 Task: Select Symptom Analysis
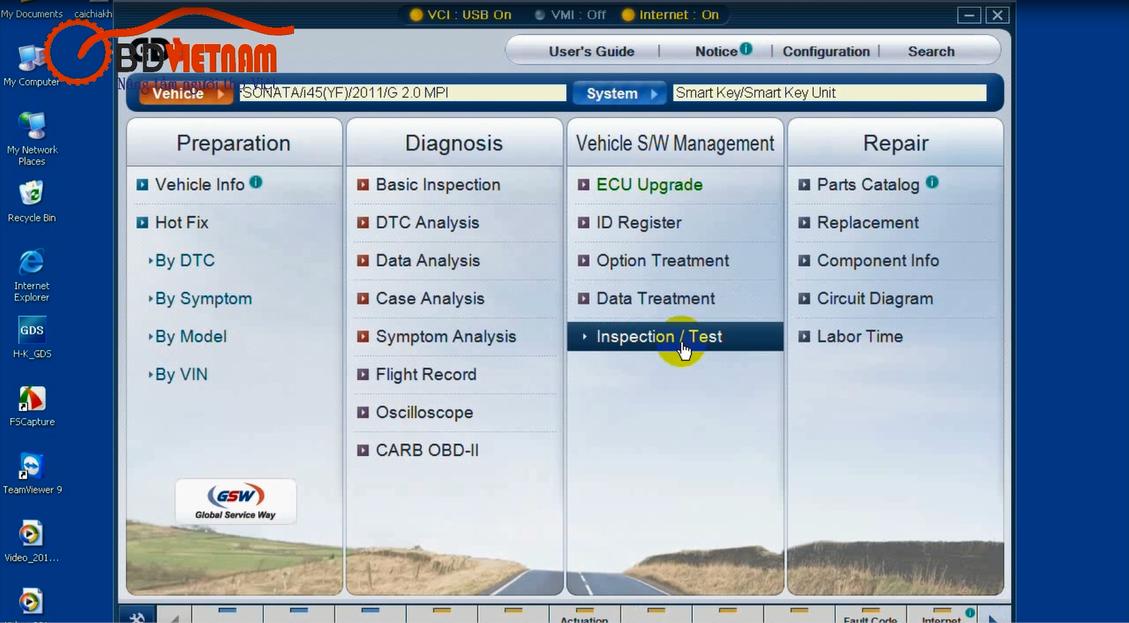pyautogui.click(x=446, y=336)
